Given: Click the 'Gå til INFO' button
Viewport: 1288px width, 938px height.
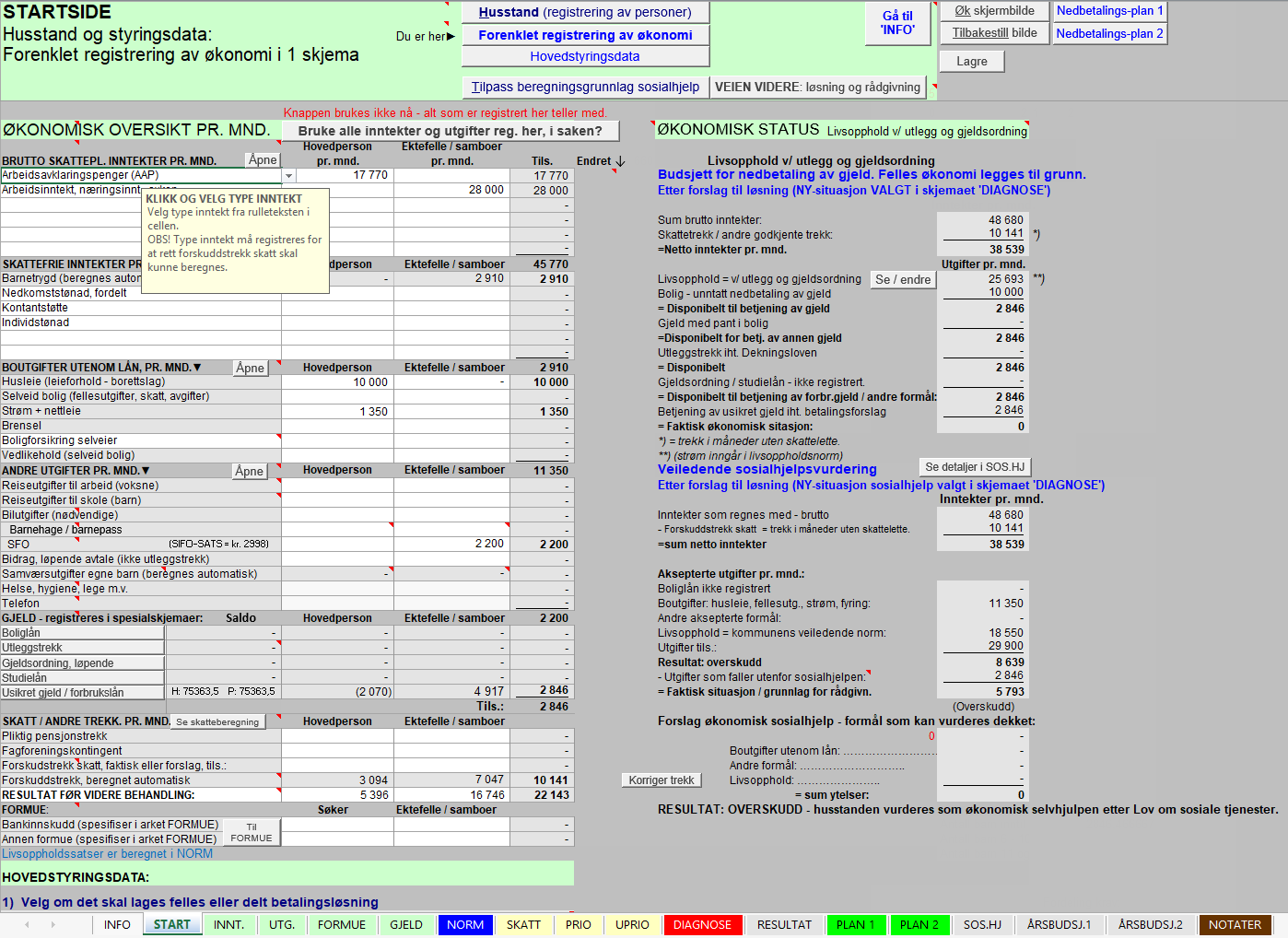Looking at the screenshot, I should [x=897, y=23].
